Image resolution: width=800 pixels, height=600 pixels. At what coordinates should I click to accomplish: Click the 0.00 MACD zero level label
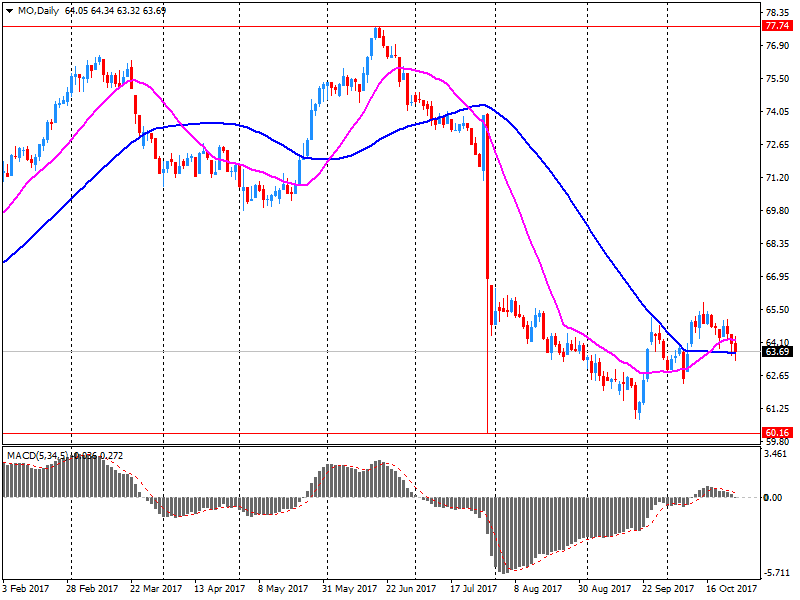(x=773, y=497)
